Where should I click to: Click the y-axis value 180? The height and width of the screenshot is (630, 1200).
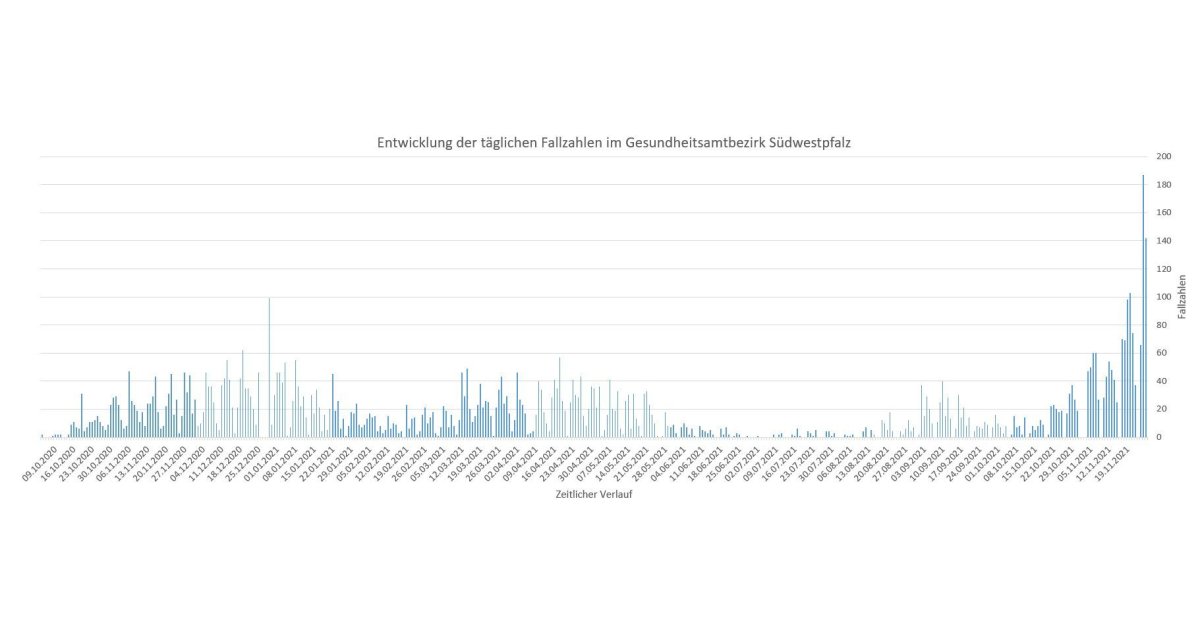click(1163, 185)
